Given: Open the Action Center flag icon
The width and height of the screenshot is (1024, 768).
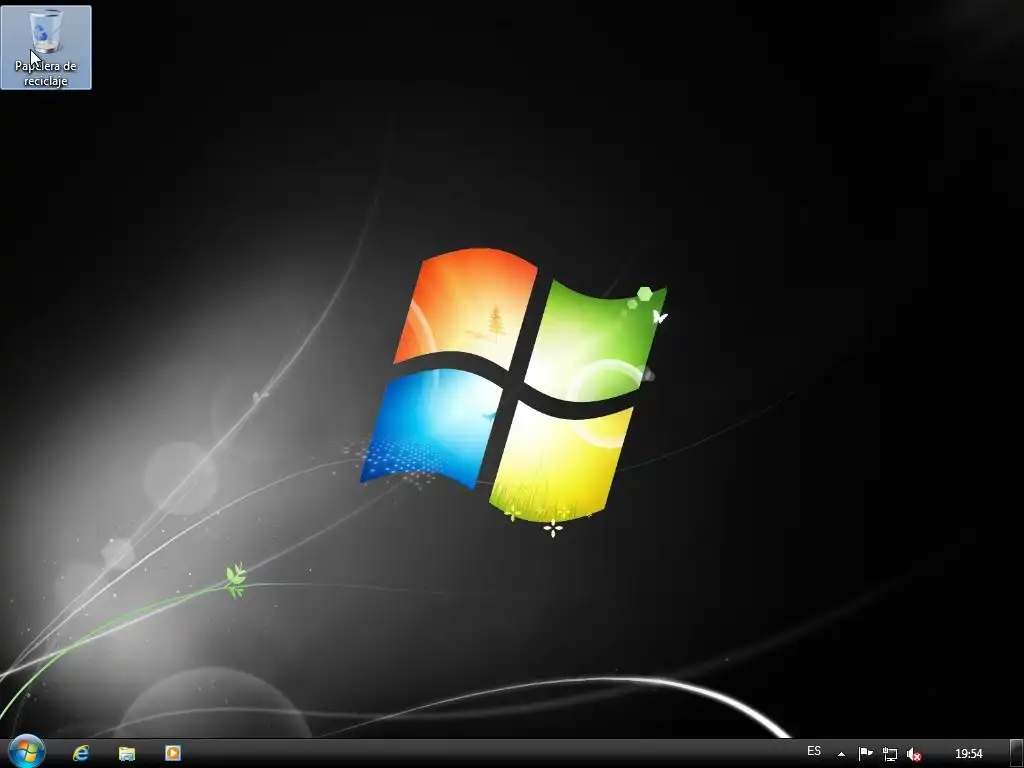Looking at the screenshot, I should (865, 754).
